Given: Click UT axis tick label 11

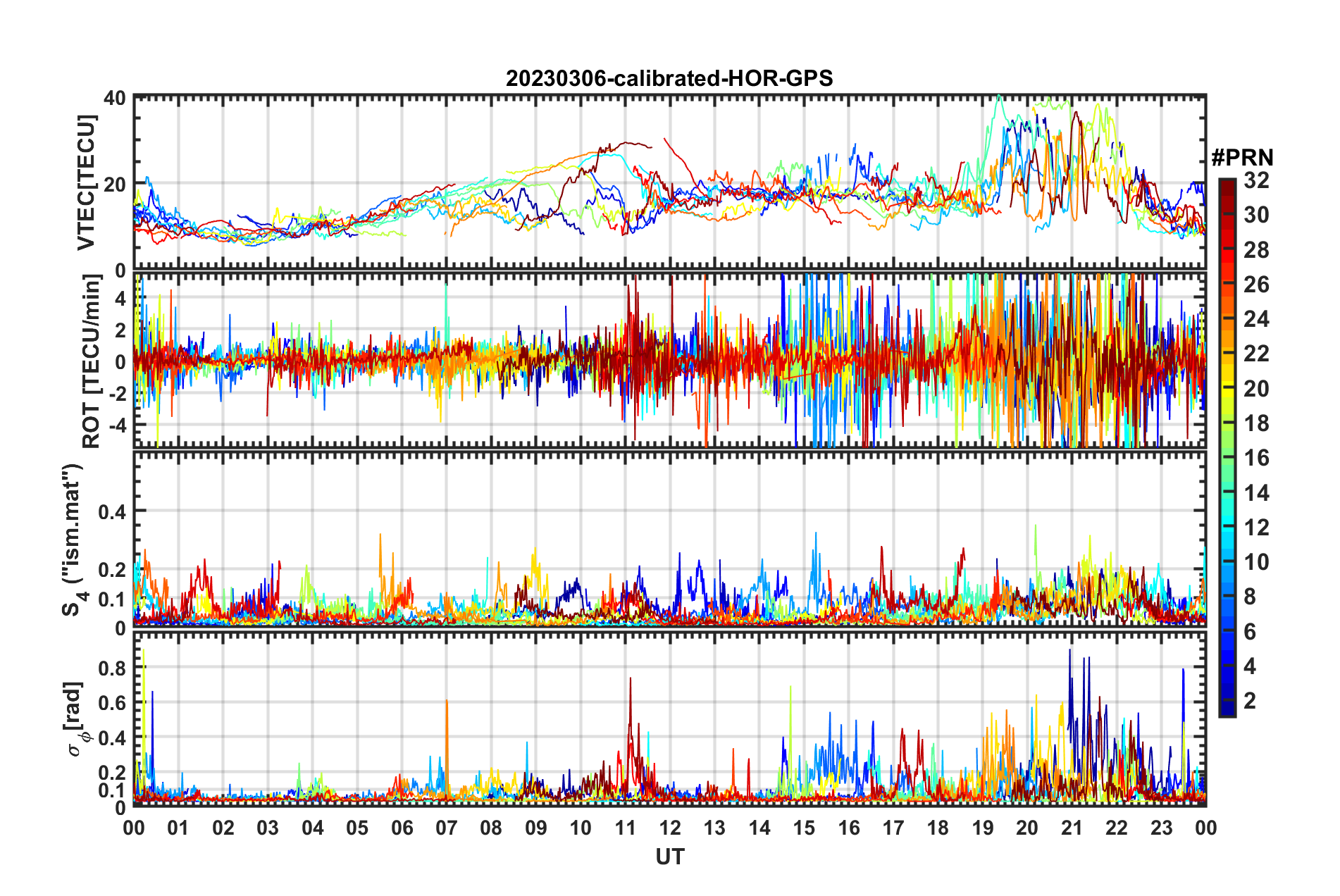Looking at the screenshot, I should click(x=626, y=828).
